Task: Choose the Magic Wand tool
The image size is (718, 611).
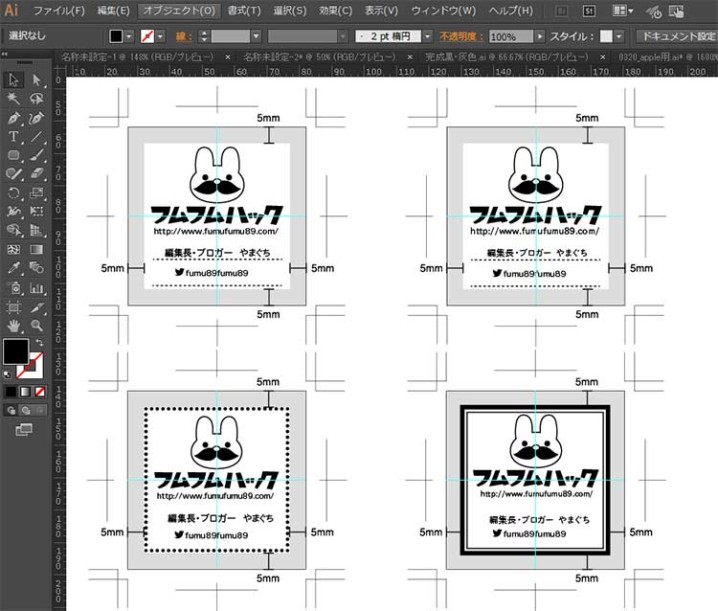Action: click(x=13, y=98)
